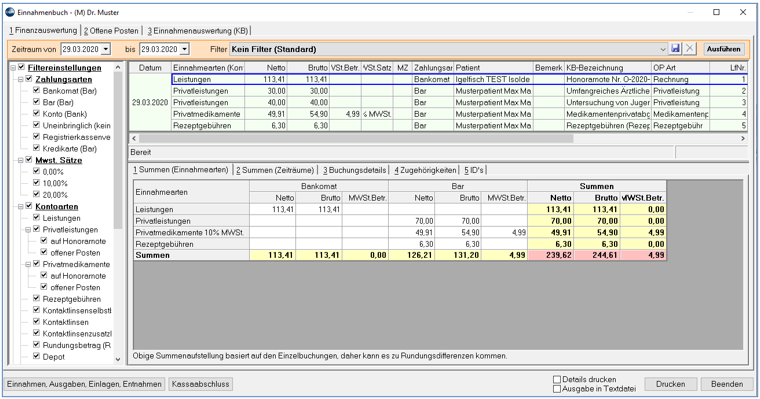Click the delete filter X icon
This screenshot has width=760, height=399.
pos(690,48)
